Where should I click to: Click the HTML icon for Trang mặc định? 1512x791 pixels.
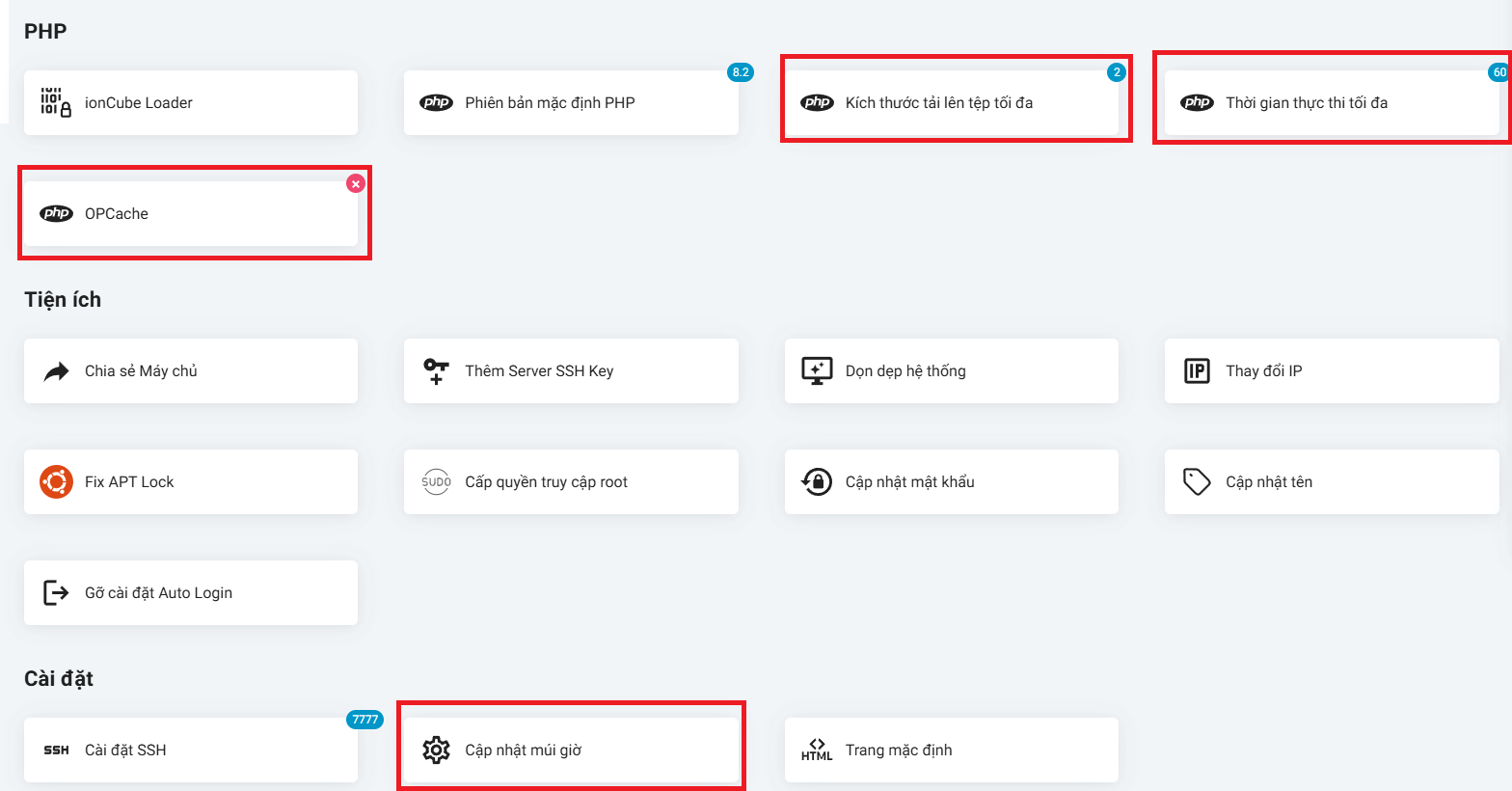[817, 750]
